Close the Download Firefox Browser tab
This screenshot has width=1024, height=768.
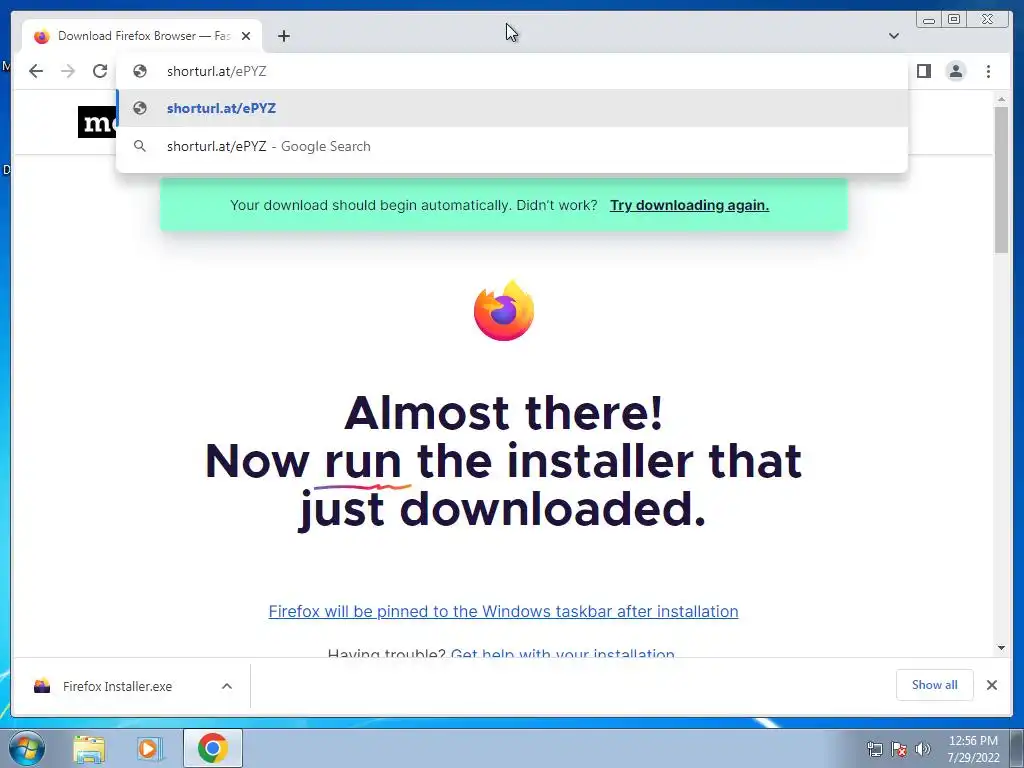[x=246, y=36]
